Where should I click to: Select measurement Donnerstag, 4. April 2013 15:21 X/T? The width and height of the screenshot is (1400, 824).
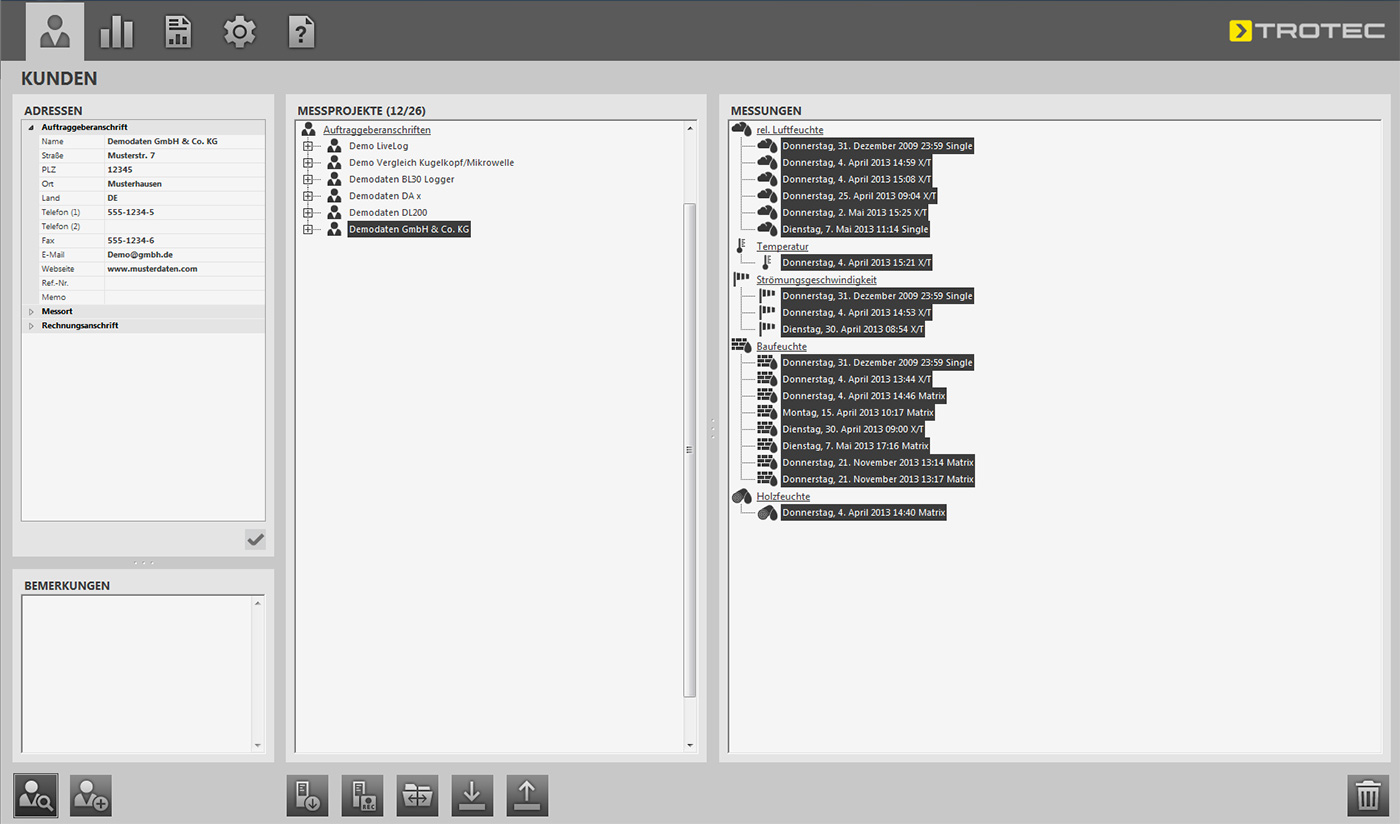[x=856, y=263]
